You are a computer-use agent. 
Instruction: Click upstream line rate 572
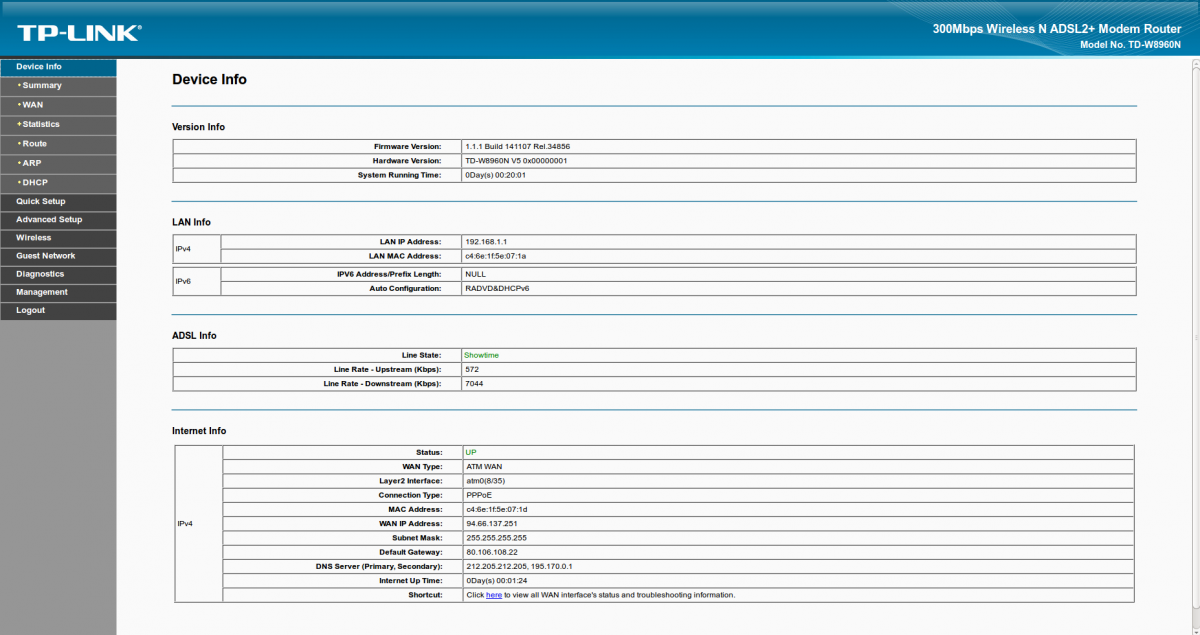(x=472, y=369)
